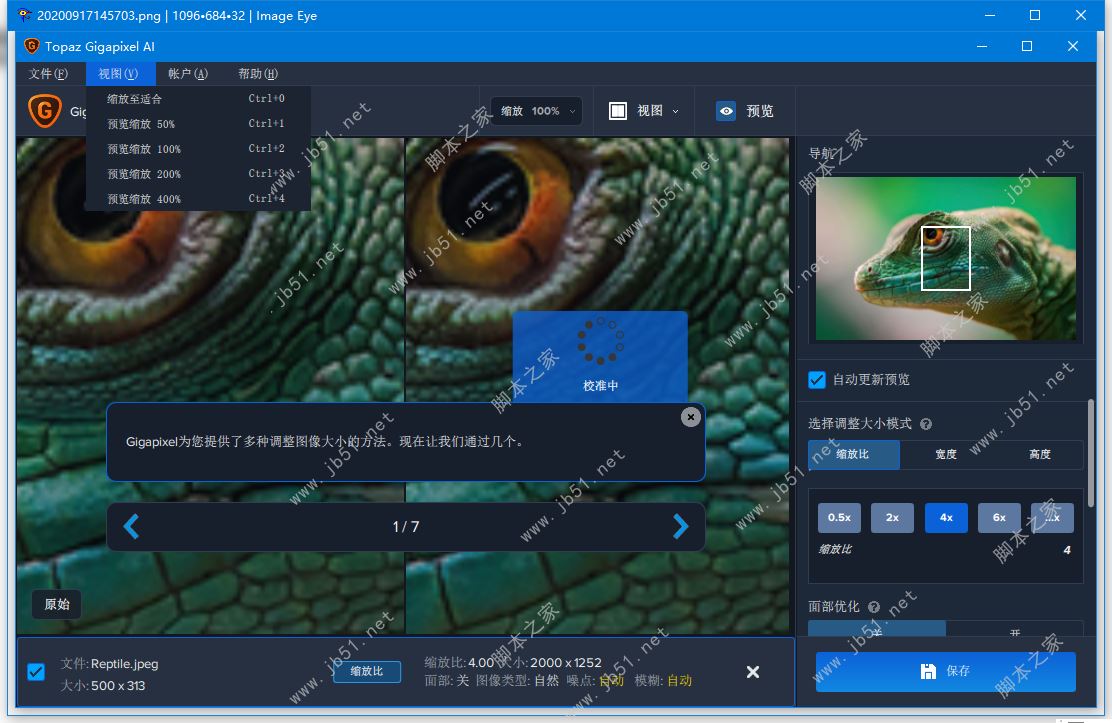1112x723 pixels.
Task: Click the file name Reptile.jpeg
Action: pyautogui.click(x=124, y=664)
